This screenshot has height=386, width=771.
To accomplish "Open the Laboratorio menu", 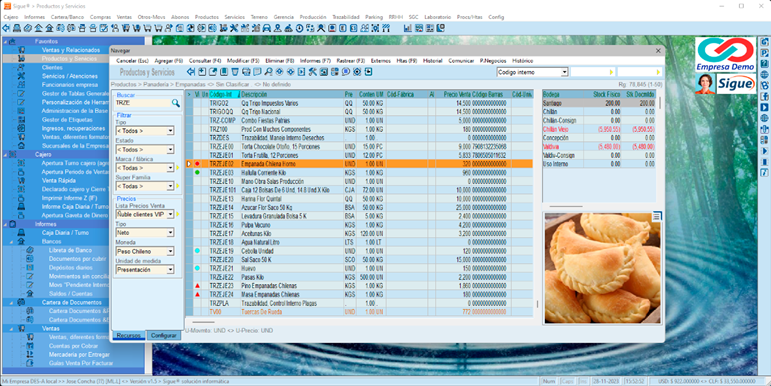I will [x=438, y=17].
